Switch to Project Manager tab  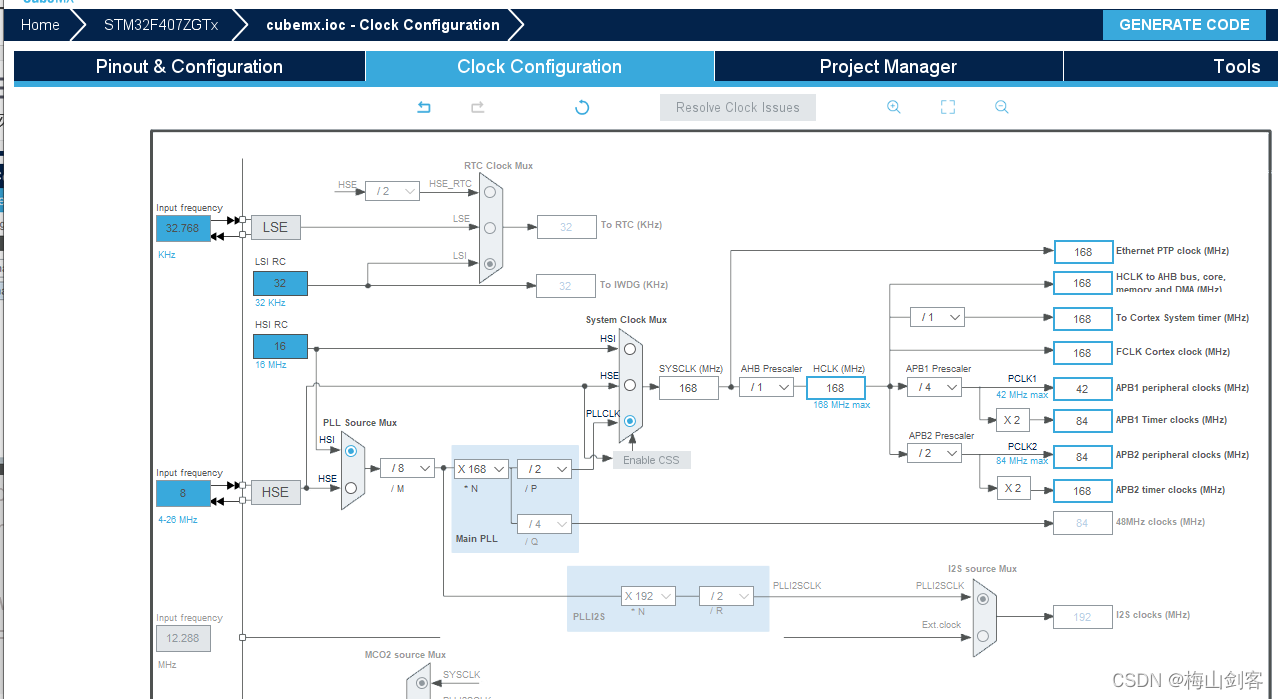[x=889, y=67]
